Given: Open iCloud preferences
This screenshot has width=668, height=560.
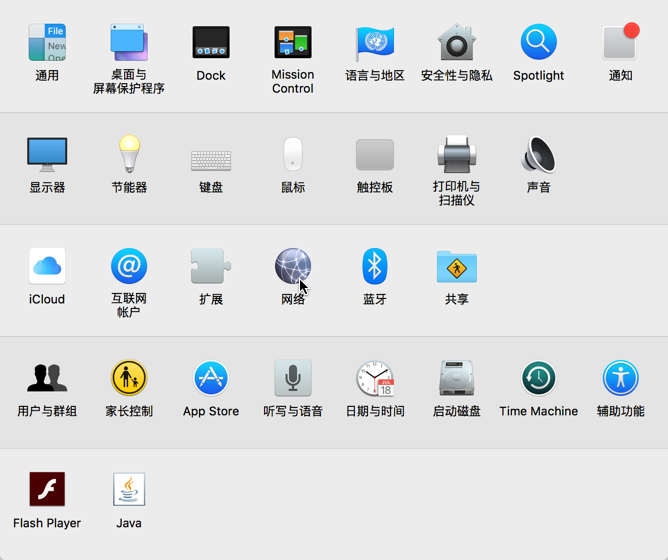Looking at the screenshot, I should pos(47,266).
